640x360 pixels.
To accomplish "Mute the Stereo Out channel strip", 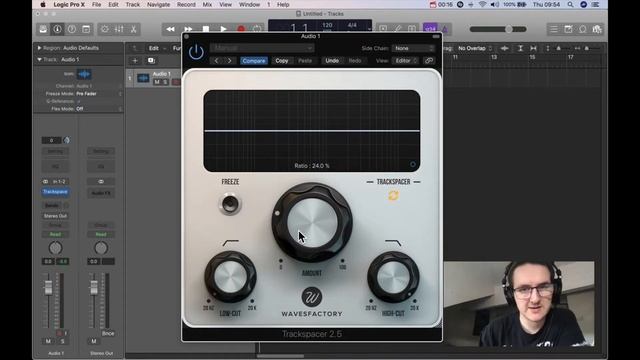I will [94, 341].
